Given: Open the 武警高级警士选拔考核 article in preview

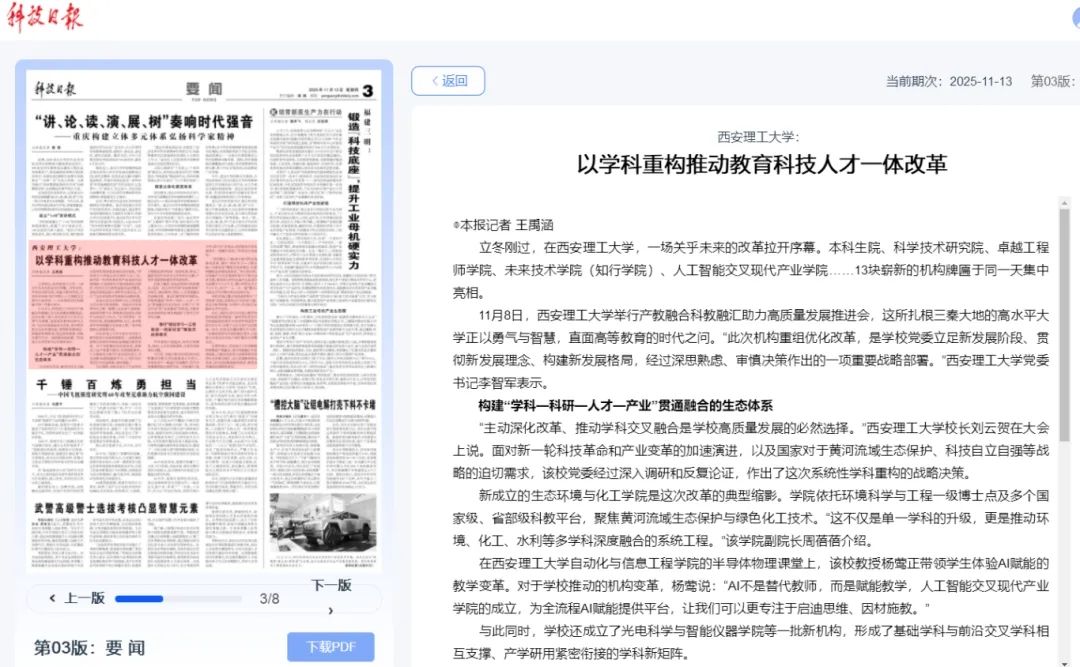Looking at the screenshot, I should click(x=116, y=508).
